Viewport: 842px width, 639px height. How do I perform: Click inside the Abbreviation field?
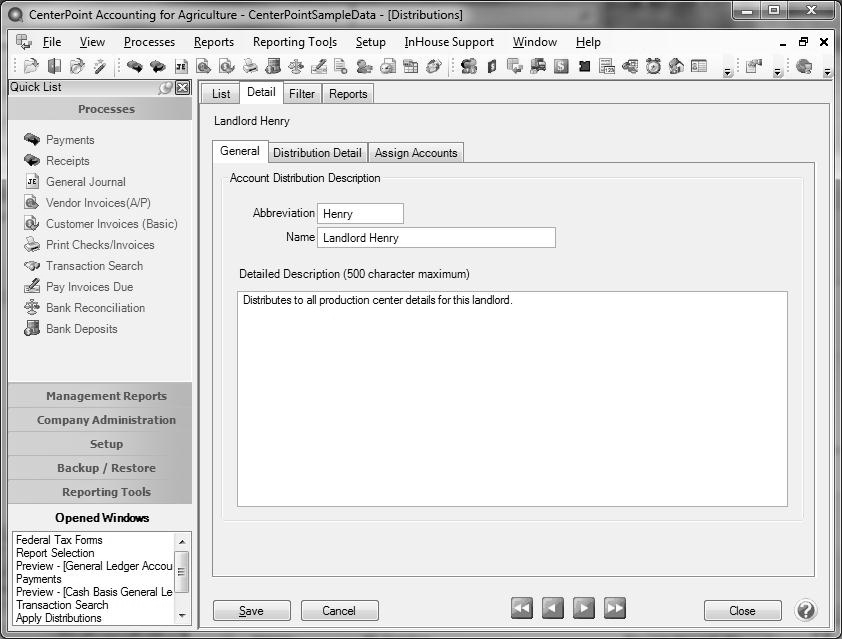(x=360, y=214)
